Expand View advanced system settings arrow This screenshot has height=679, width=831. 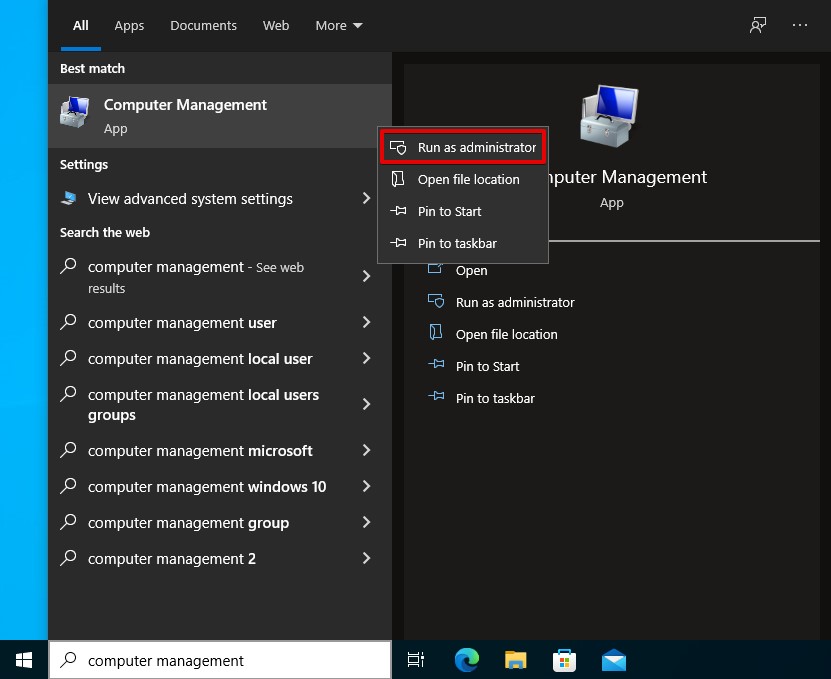[366, 199]
